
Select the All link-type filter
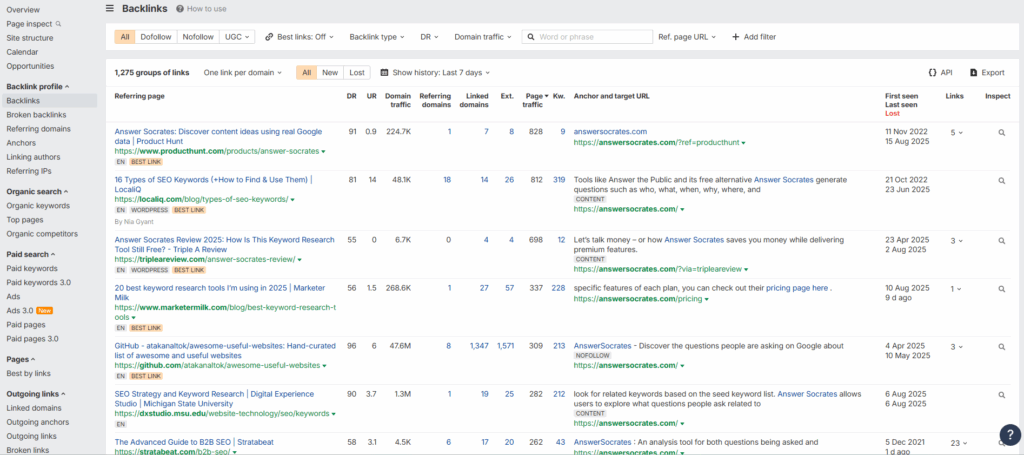click(x=125, y=37)
